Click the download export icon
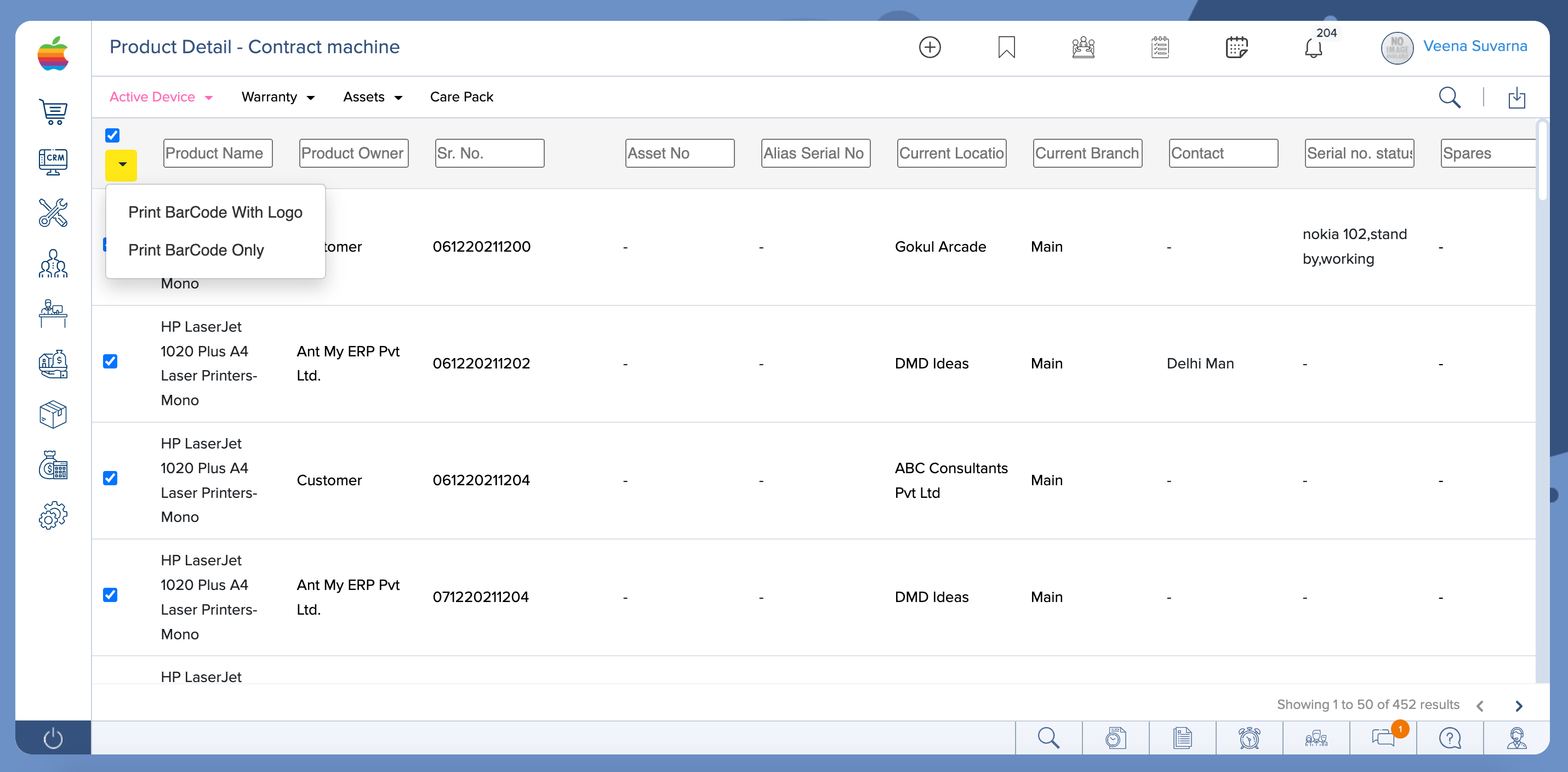The width and height of the screenshot is (1568, 772). (1516, 98)
